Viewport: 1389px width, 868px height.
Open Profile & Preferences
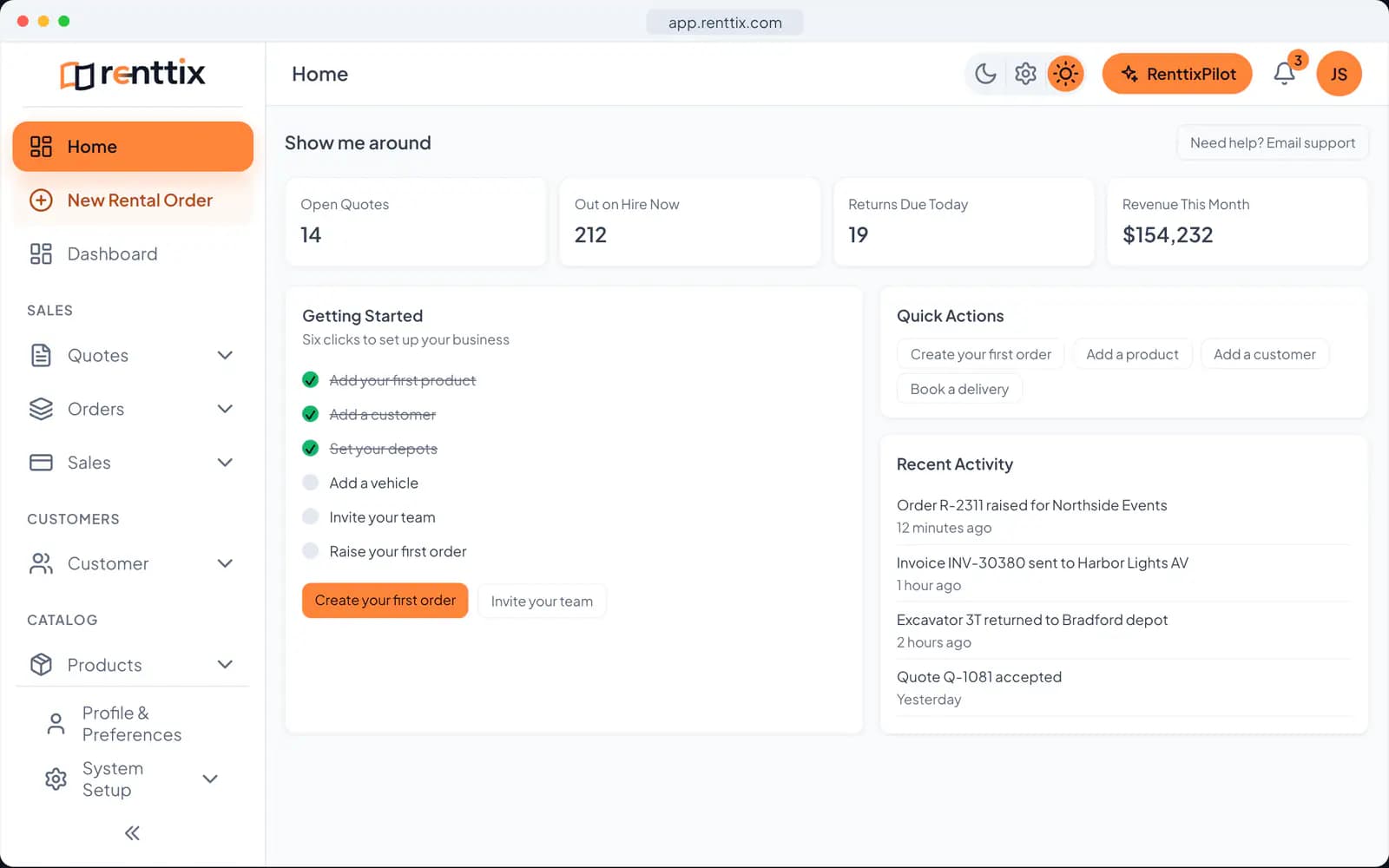click(133, 724)
